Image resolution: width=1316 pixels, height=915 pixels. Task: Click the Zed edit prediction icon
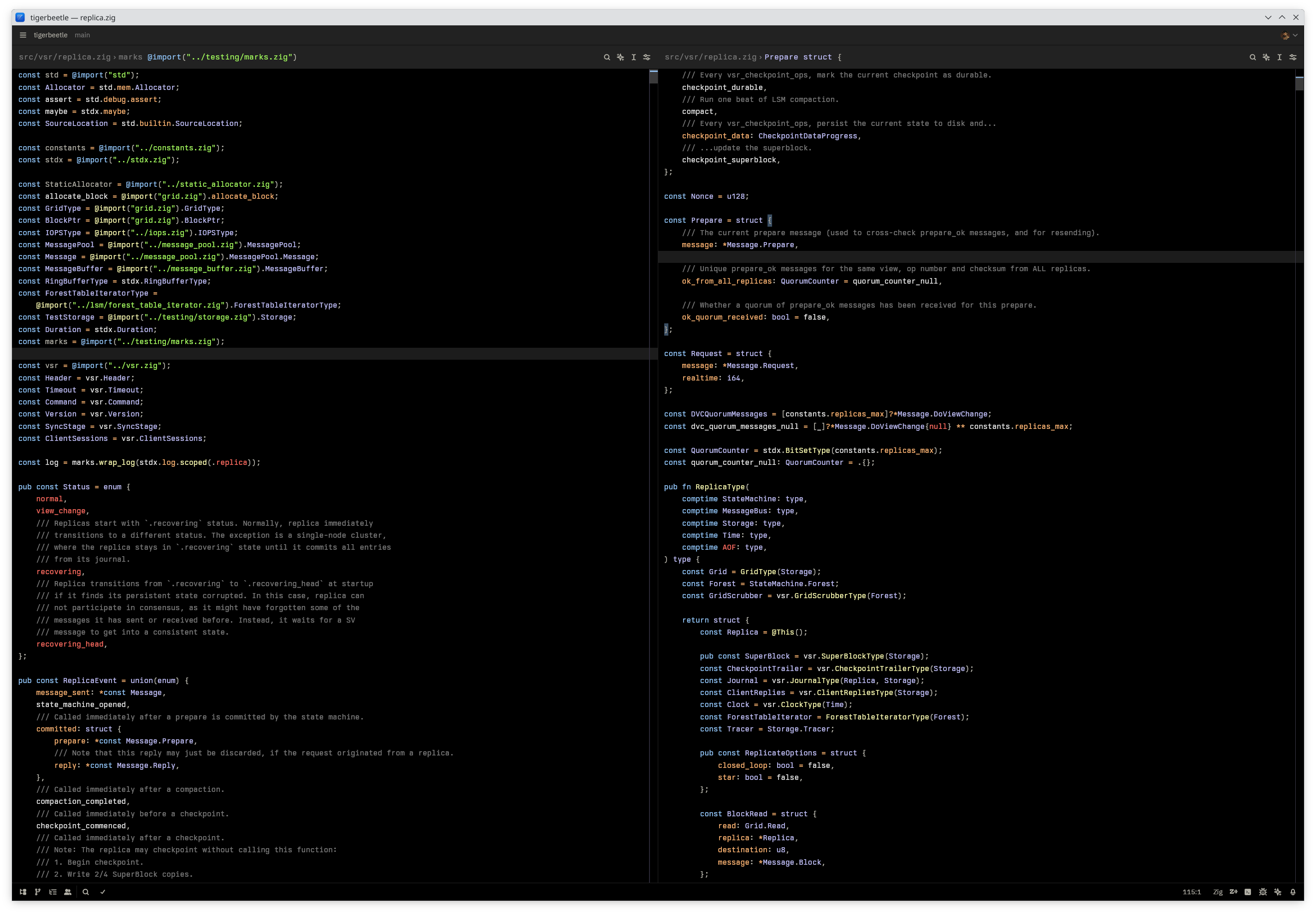(1233, 892)
